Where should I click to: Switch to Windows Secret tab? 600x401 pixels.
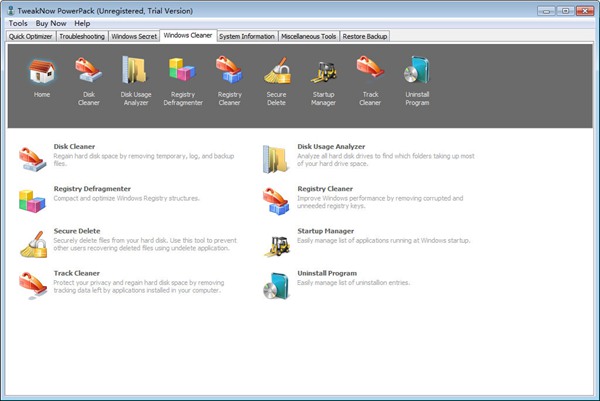[134, 36]
